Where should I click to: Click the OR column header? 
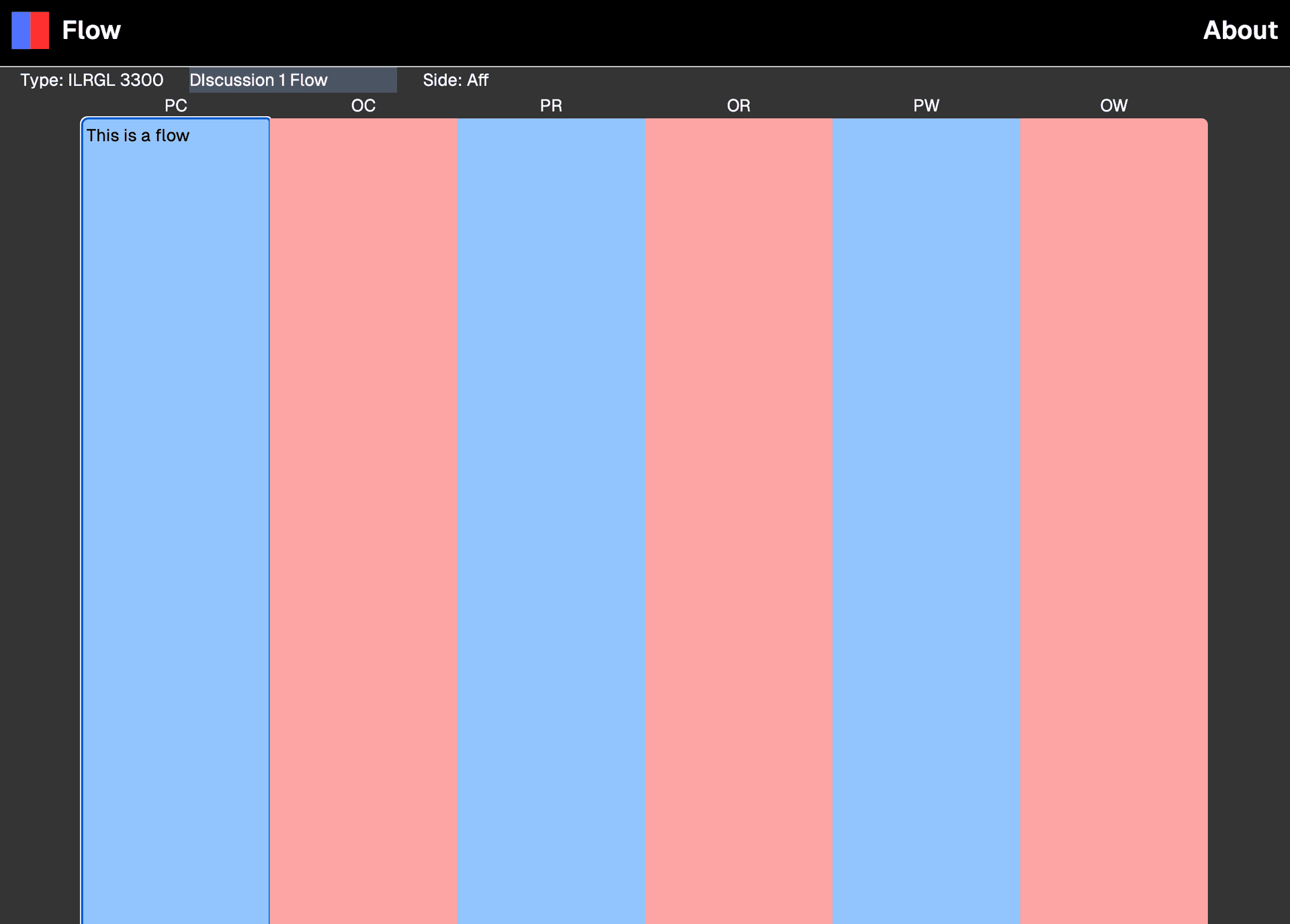click(x=738, y=105)
